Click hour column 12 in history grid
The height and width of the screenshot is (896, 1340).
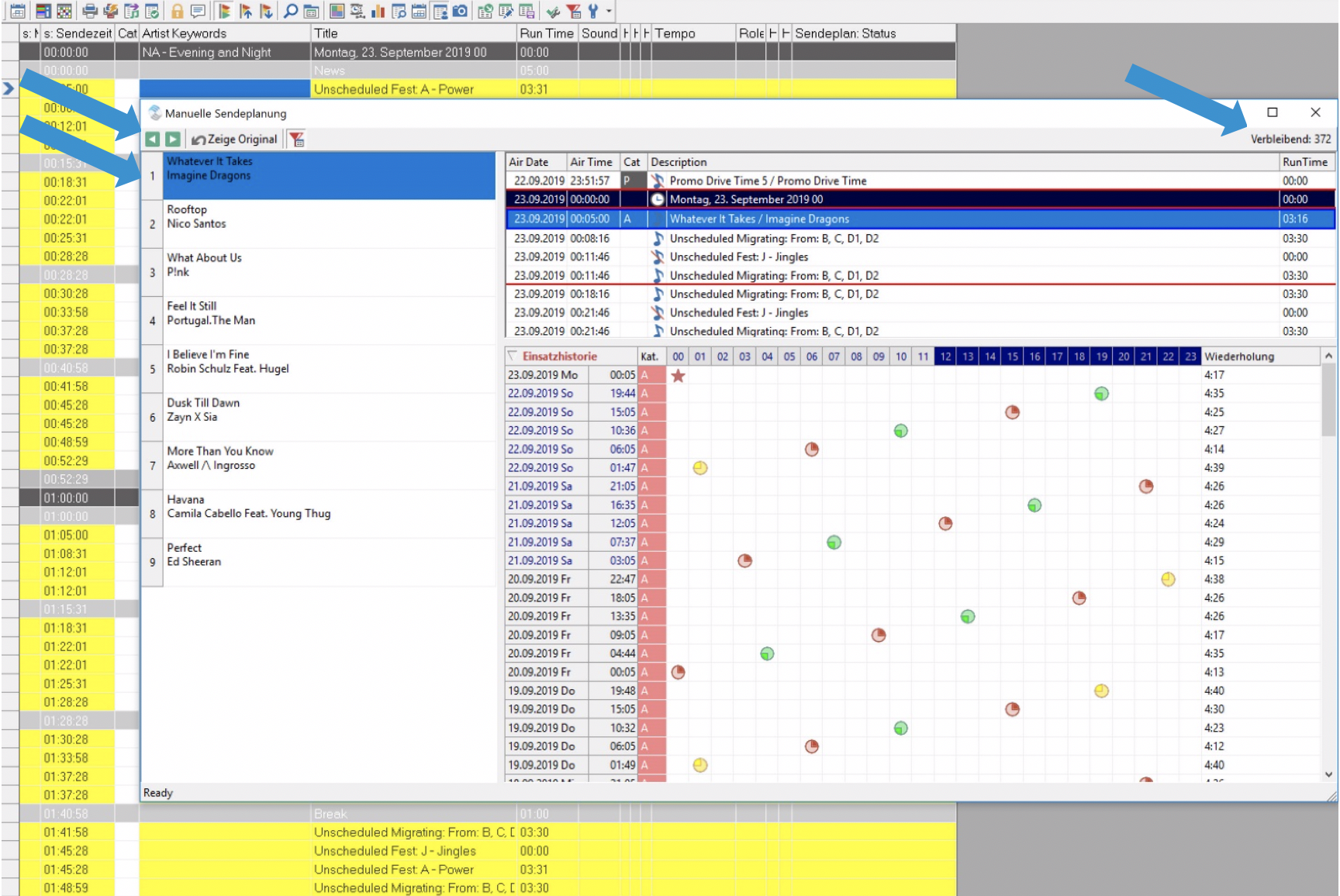(945, 357)
